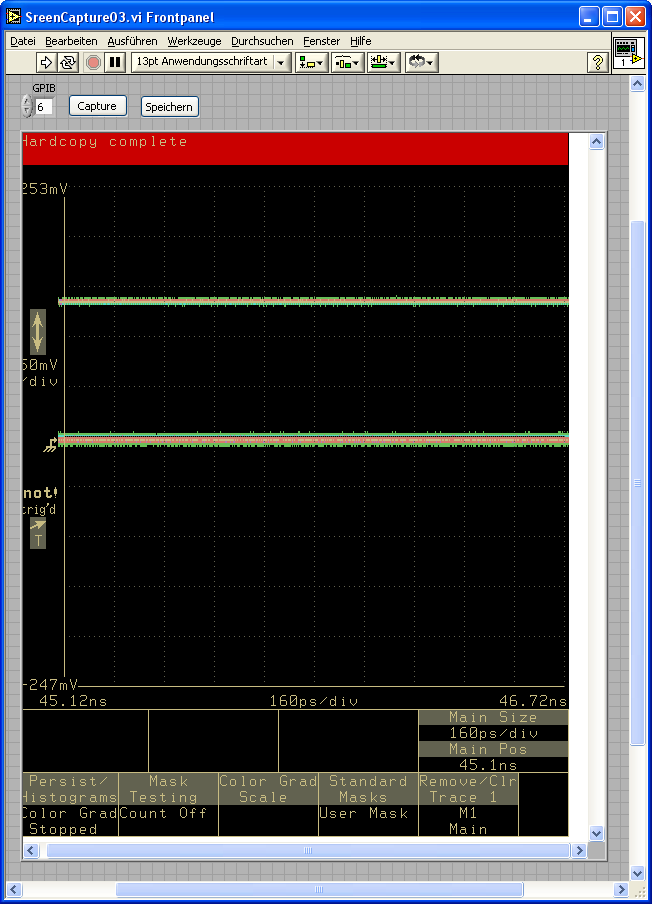
Task: Click window scrollbar down arrow
Action: coord(637,873)
